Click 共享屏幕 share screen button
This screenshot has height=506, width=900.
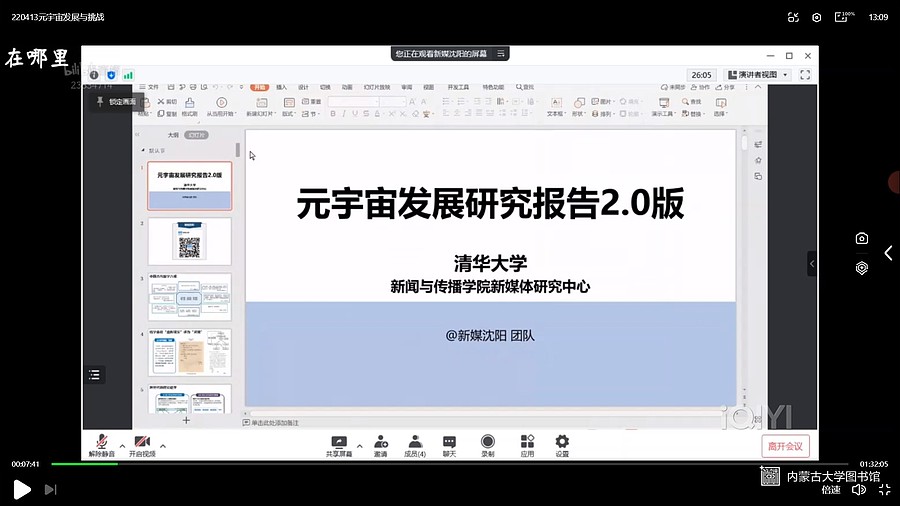coord(339,446)
